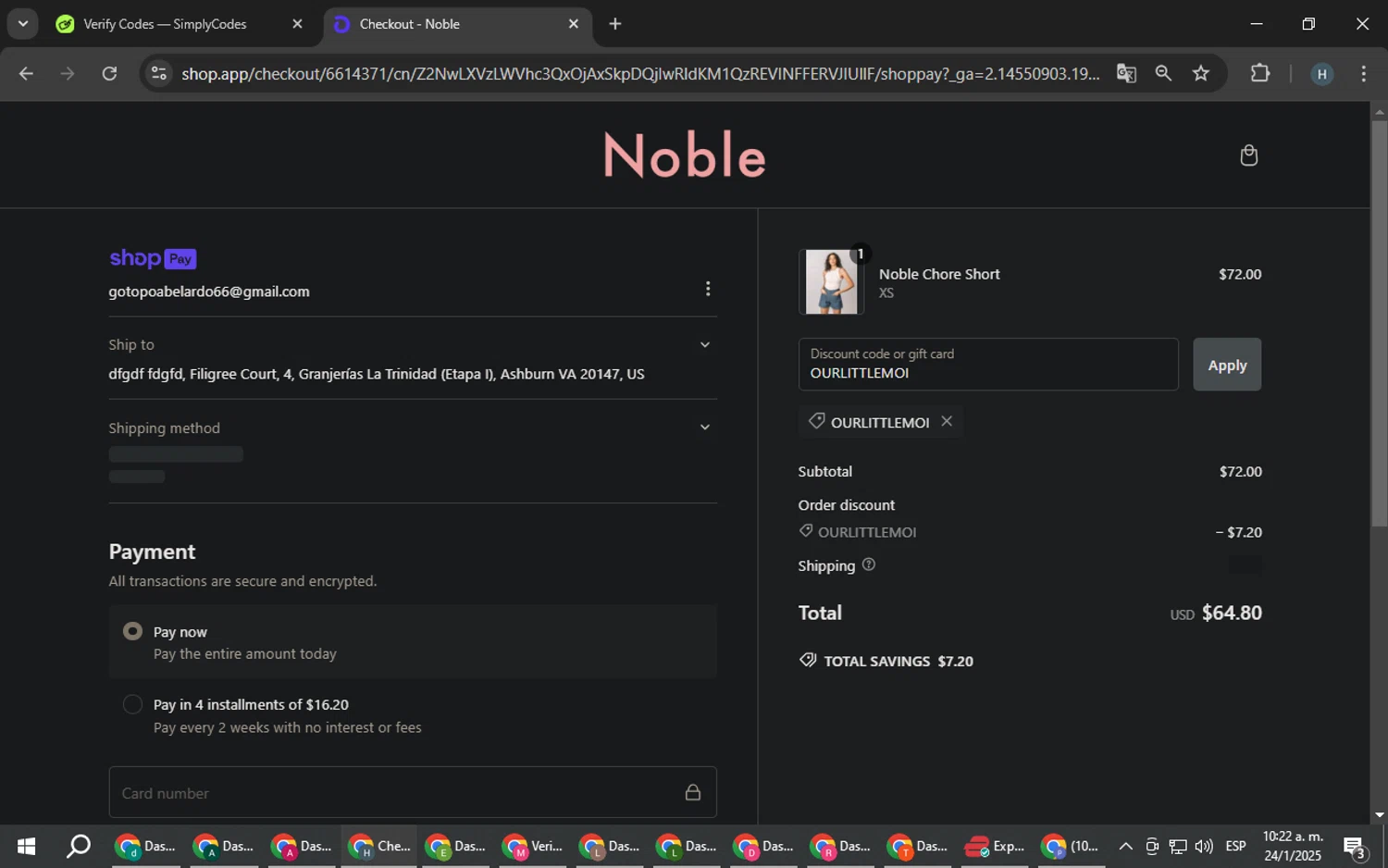
Task: Open the Chrome three-dot menu
Action: 1363,73
